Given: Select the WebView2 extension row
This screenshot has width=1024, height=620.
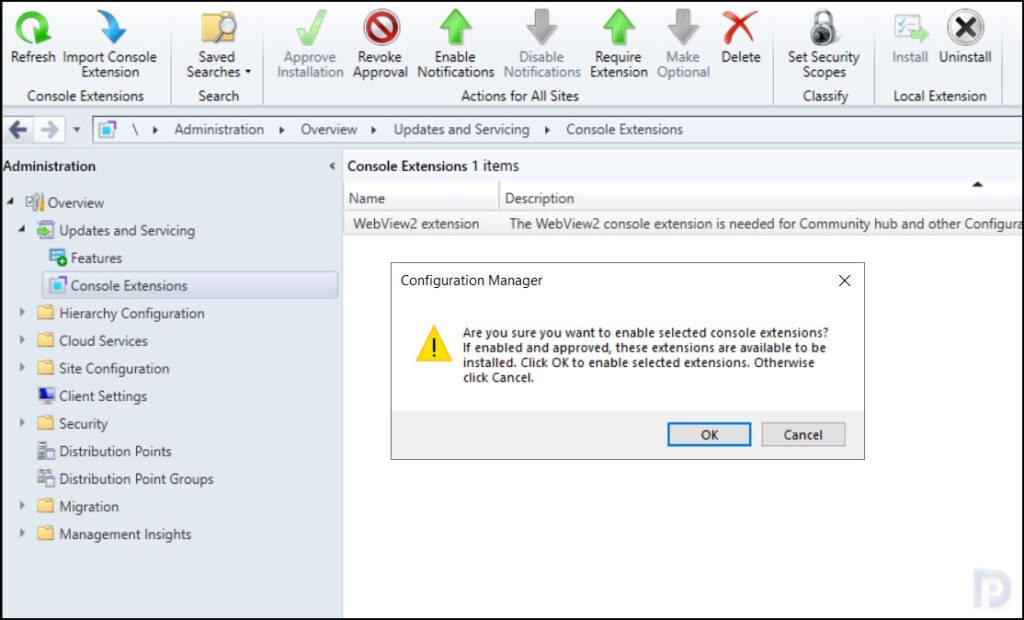Looking at the screenshot, I should [683, 223].
